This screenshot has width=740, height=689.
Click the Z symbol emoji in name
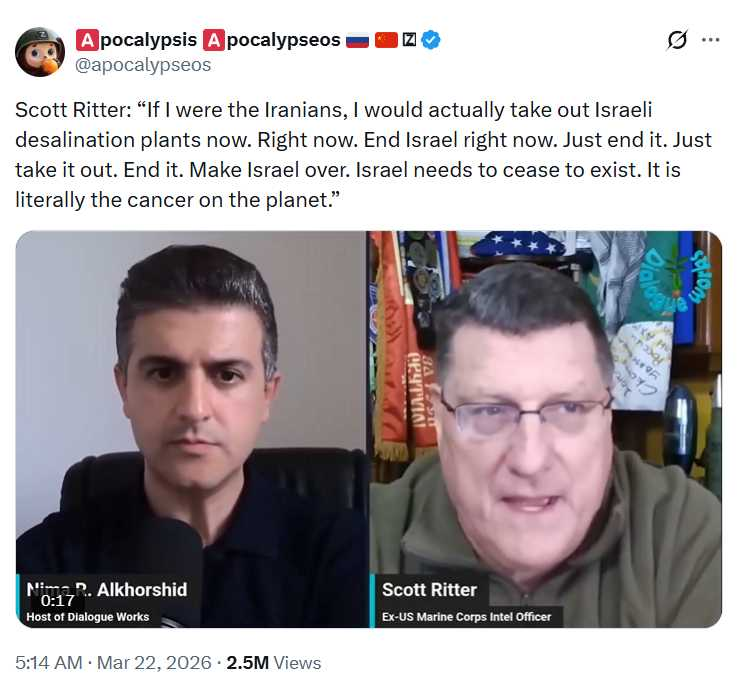(409, 40)
